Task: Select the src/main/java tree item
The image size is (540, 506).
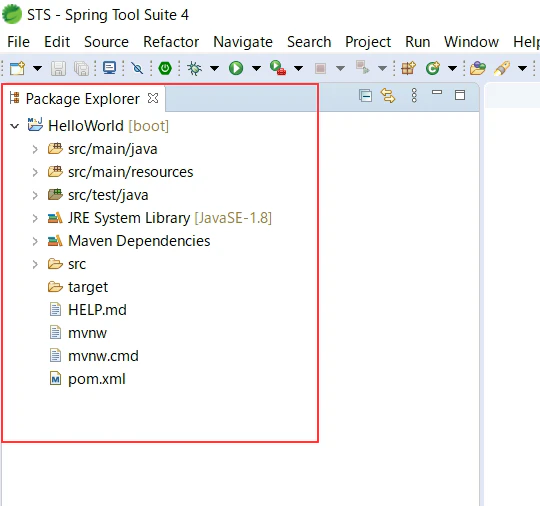Action: click(113, 149)
